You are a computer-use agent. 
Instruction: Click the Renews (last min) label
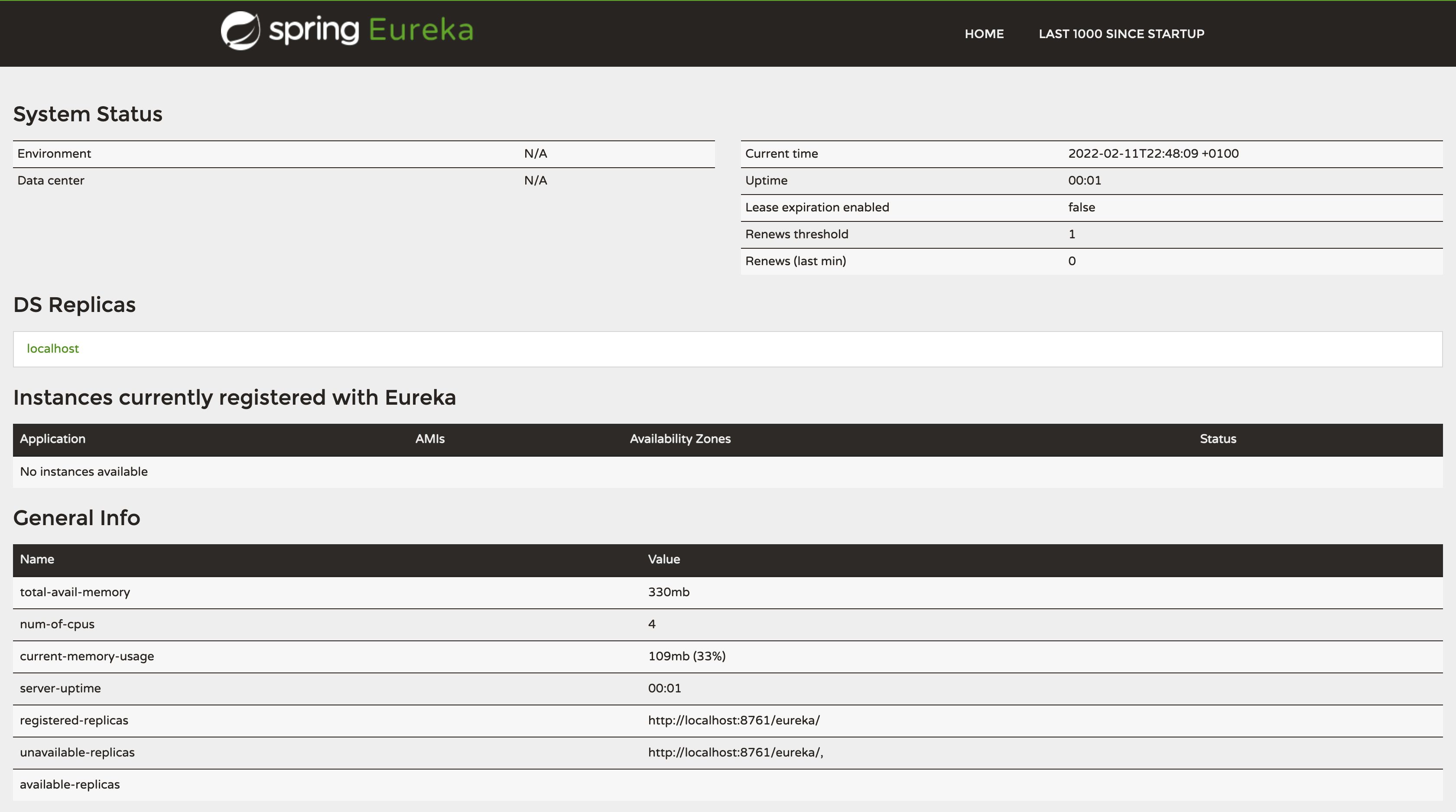coord(795,261)
